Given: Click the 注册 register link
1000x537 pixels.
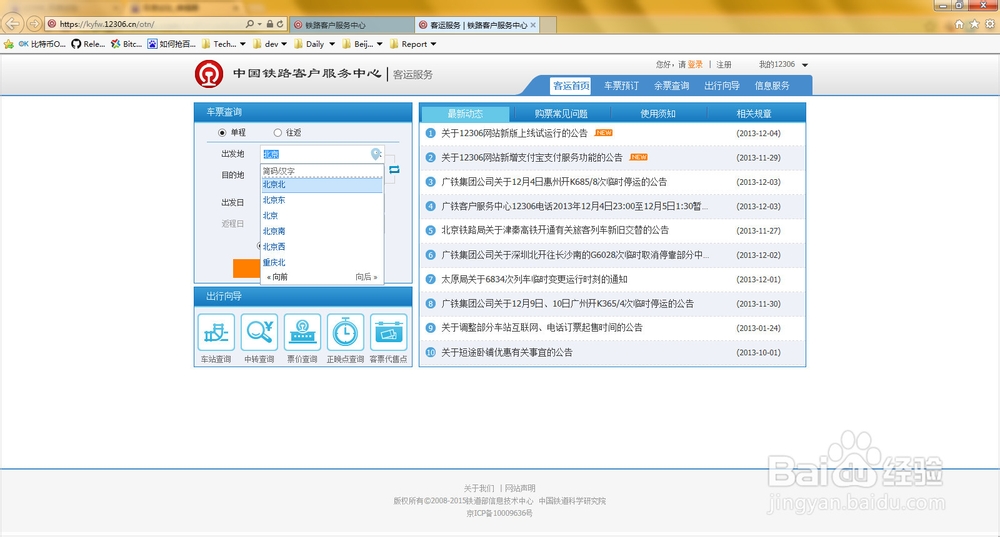Looking at the screenshot, I should [724, 64].
